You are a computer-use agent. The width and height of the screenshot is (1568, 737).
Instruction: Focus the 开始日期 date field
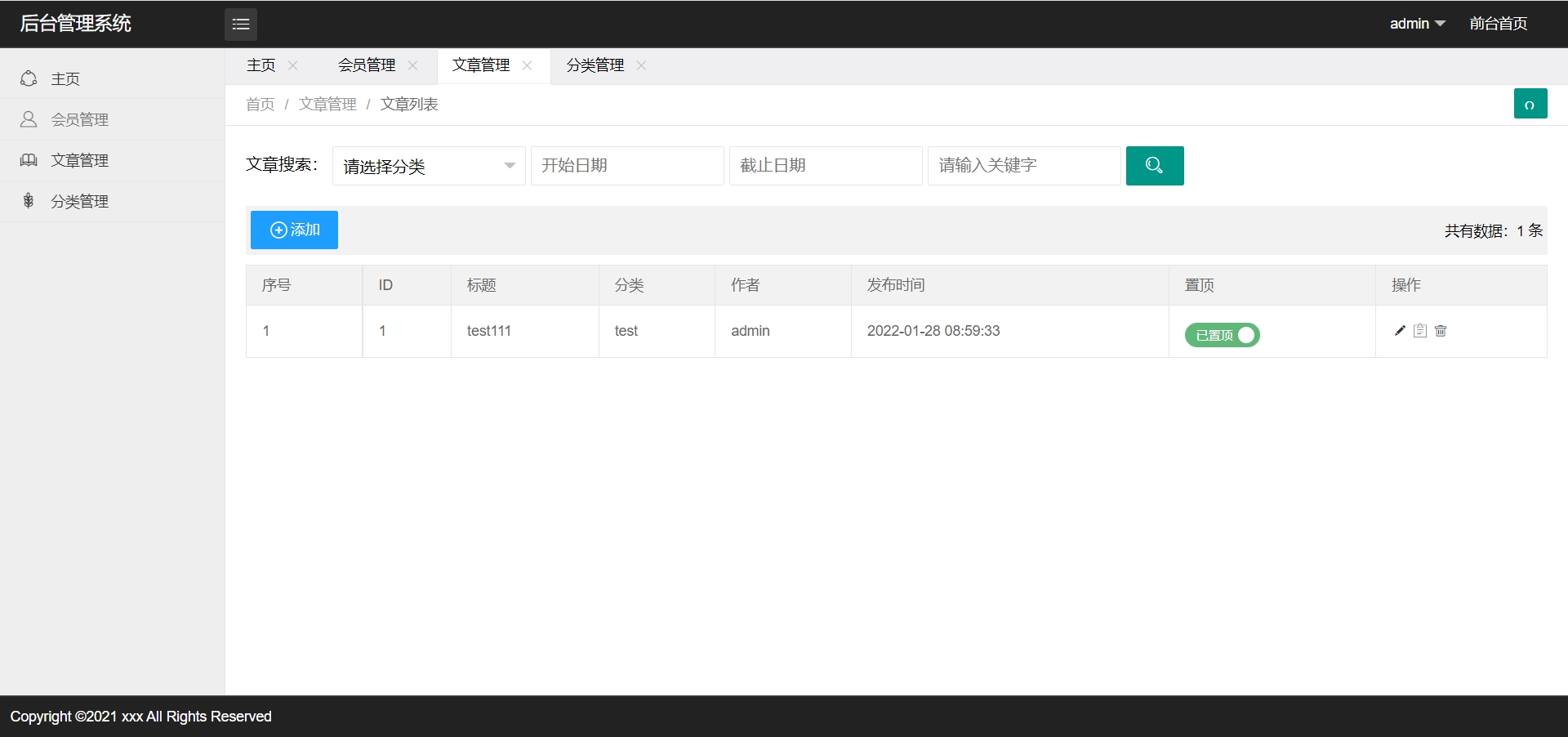[627, 166]
